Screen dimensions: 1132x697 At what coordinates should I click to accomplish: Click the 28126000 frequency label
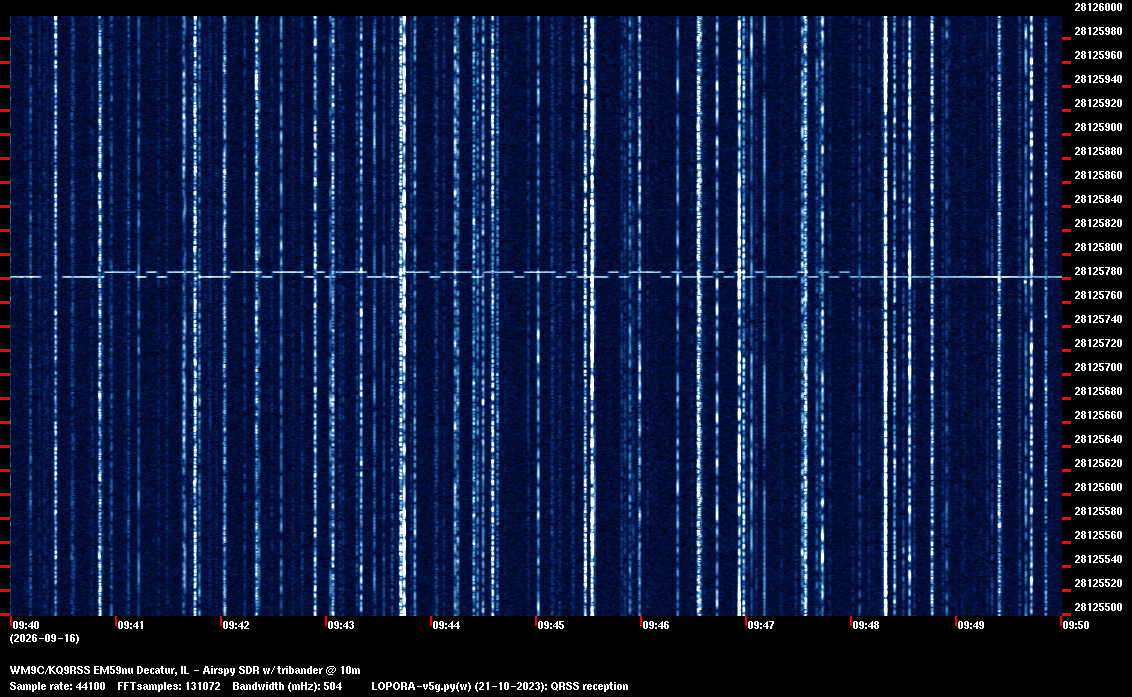(1098, 7)
